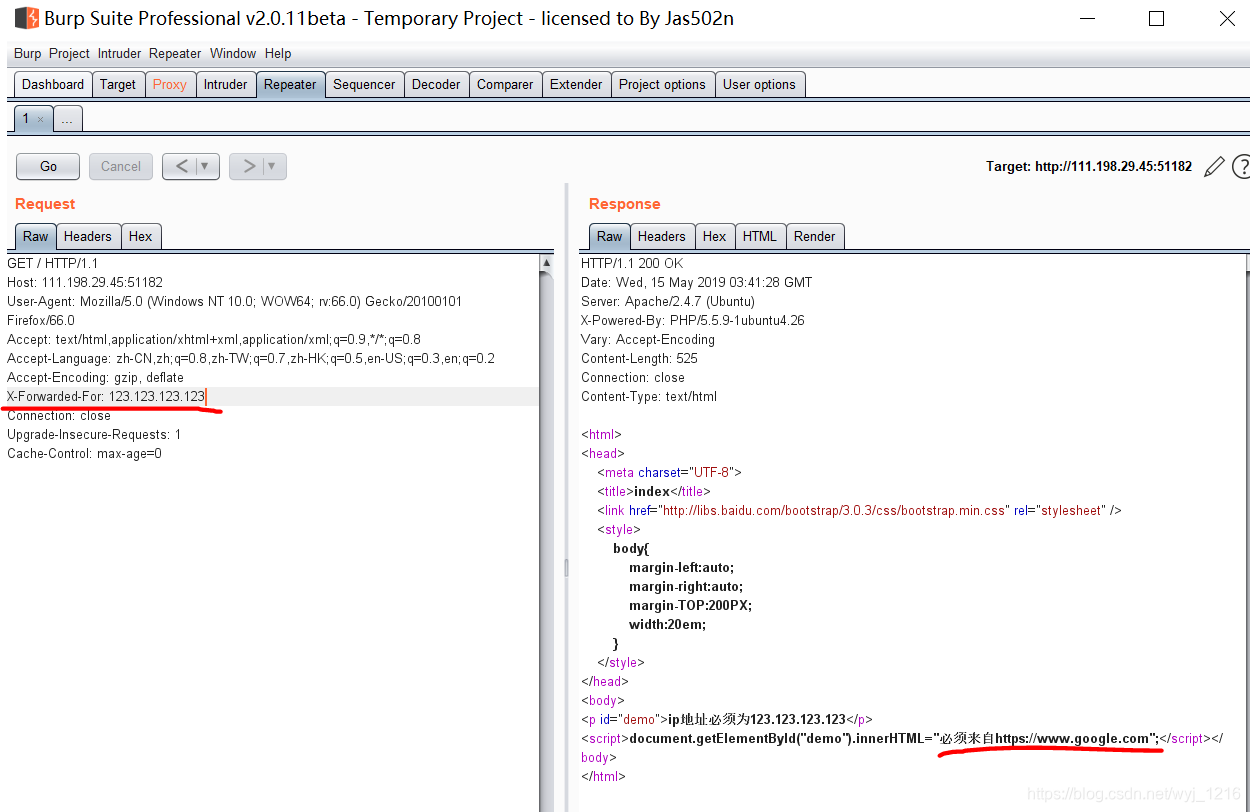Viewport: 1250px width, 812px height.
Task: Switch to the Sequencer tab
Action: (364, 85)
